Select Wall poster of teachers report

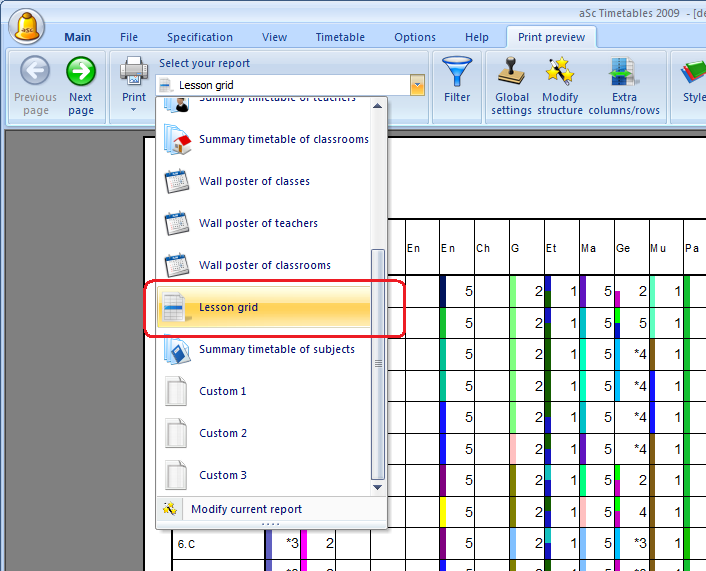click(258, 223)
